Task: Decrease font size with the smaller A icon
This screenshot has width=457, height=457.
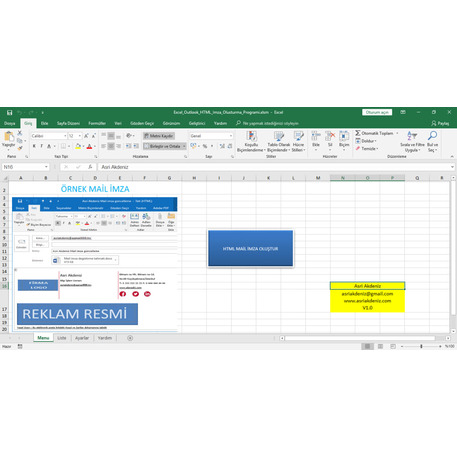Action: (x=94, y=136)
